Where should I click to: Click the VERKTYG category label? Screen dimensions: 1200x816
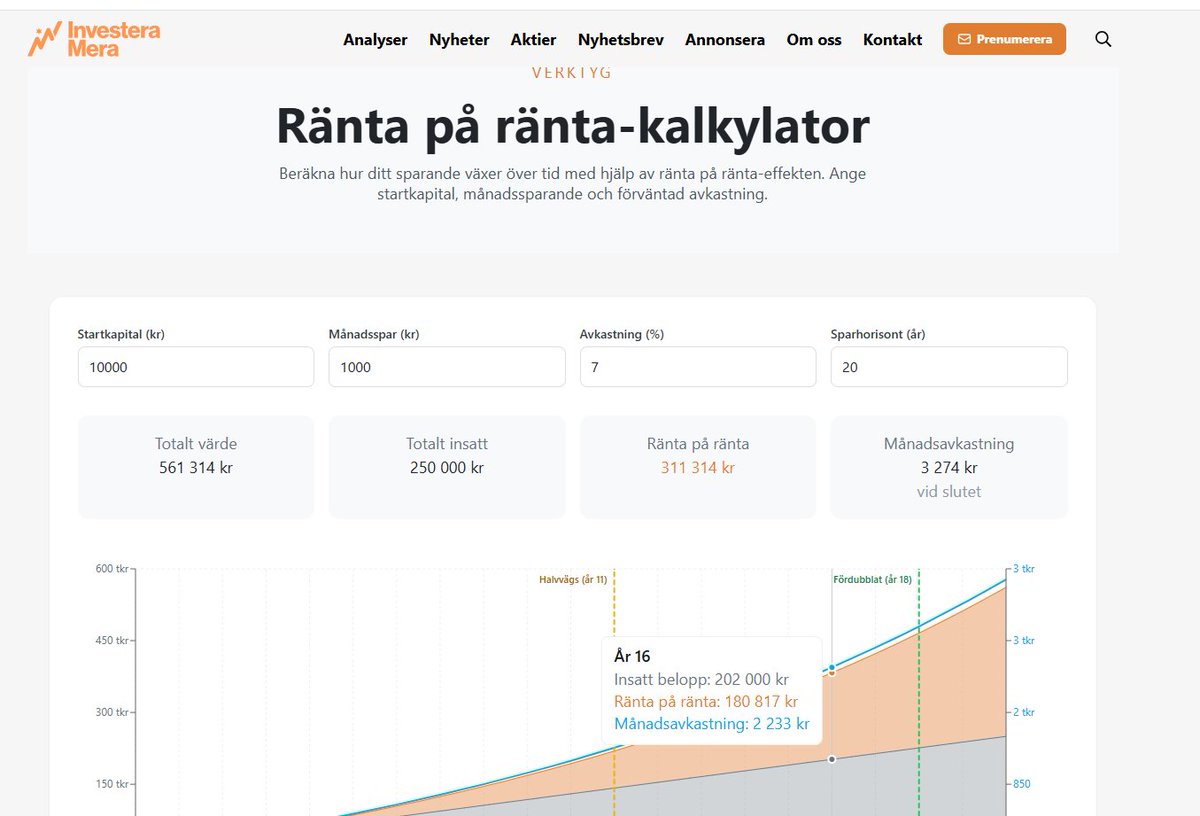(x=573, y=72)
